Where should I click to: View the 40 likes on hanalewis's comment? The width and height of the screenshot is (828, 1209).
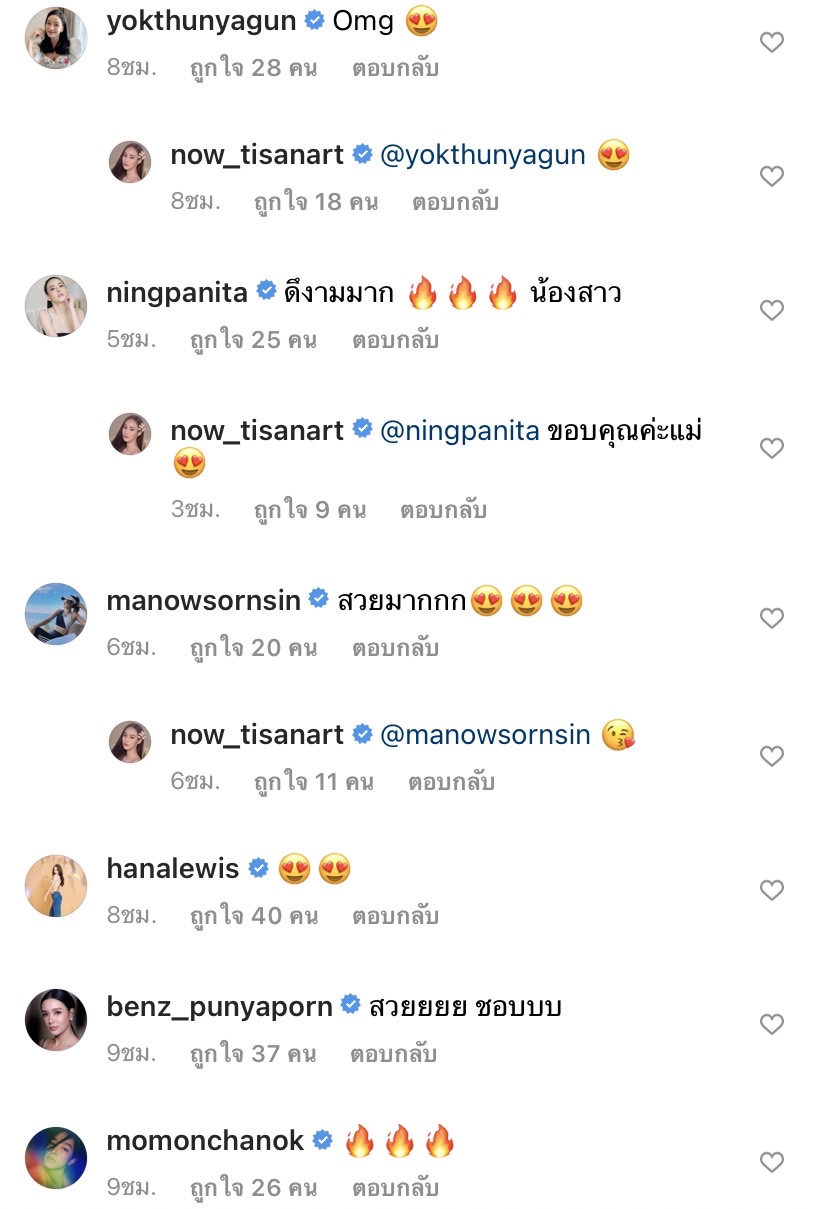tap(254, 915)
